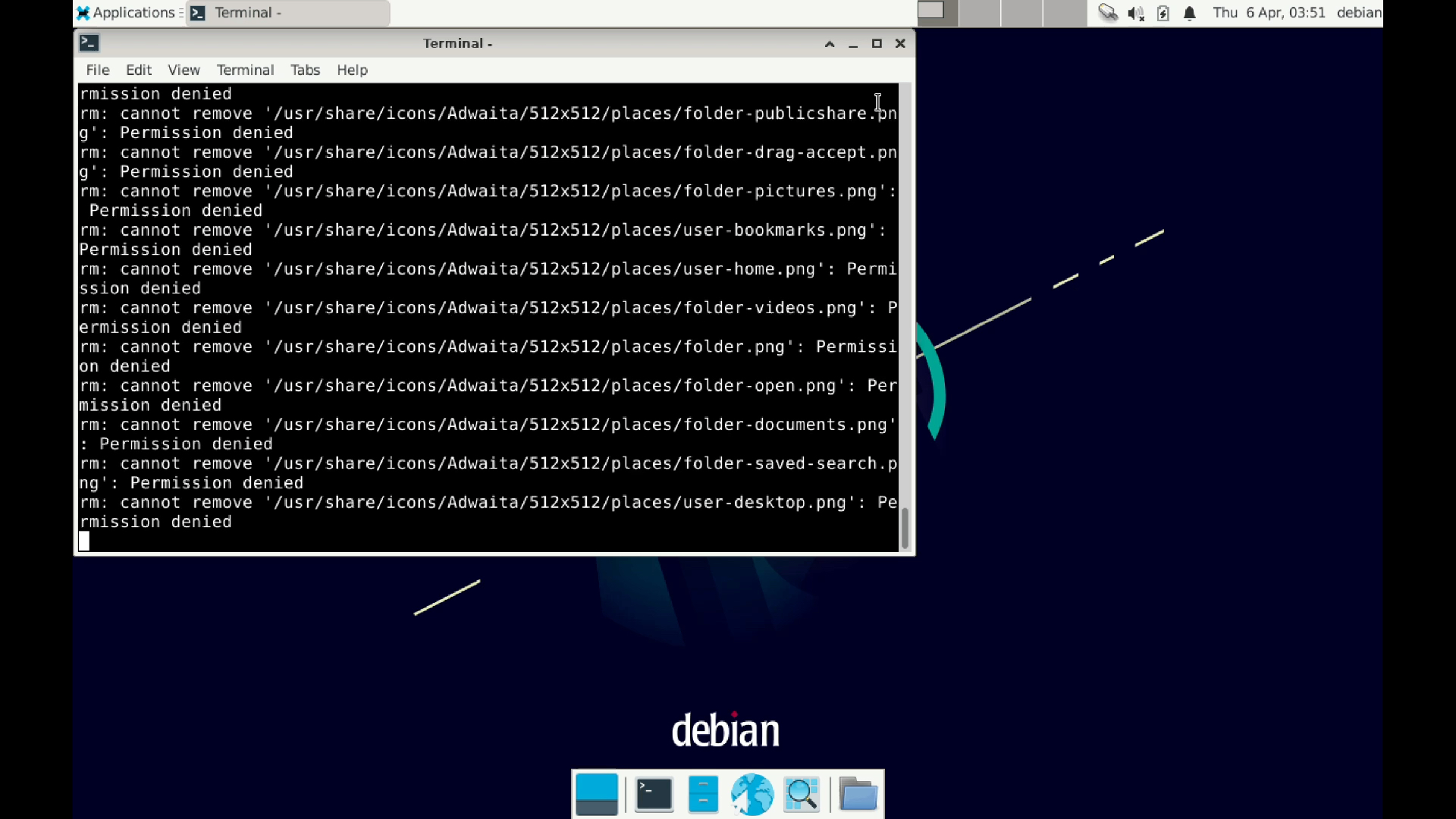Switch to workspace 4 in the pager

tap(1064, 13)
